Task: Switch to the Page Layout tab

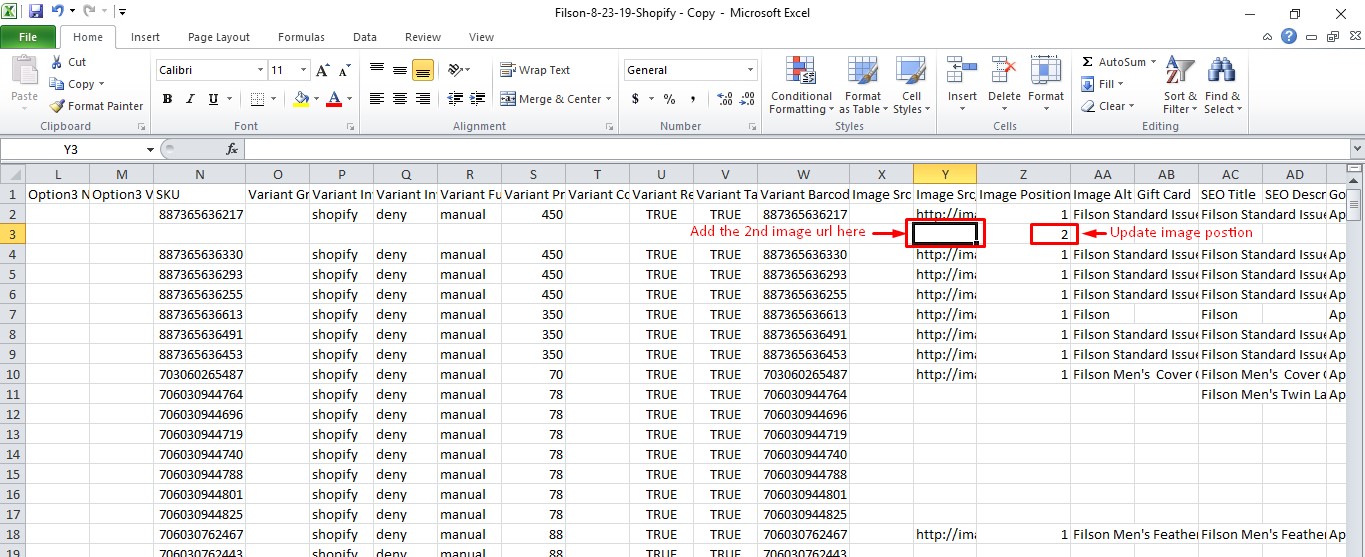Action: [x=219, y=37]
